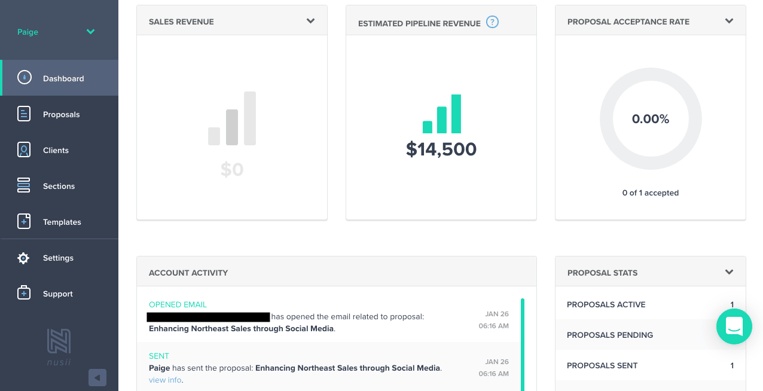Open Clients menu item
Image resolution: width=763 pixels, height=391 pixels.
point(59,150)
